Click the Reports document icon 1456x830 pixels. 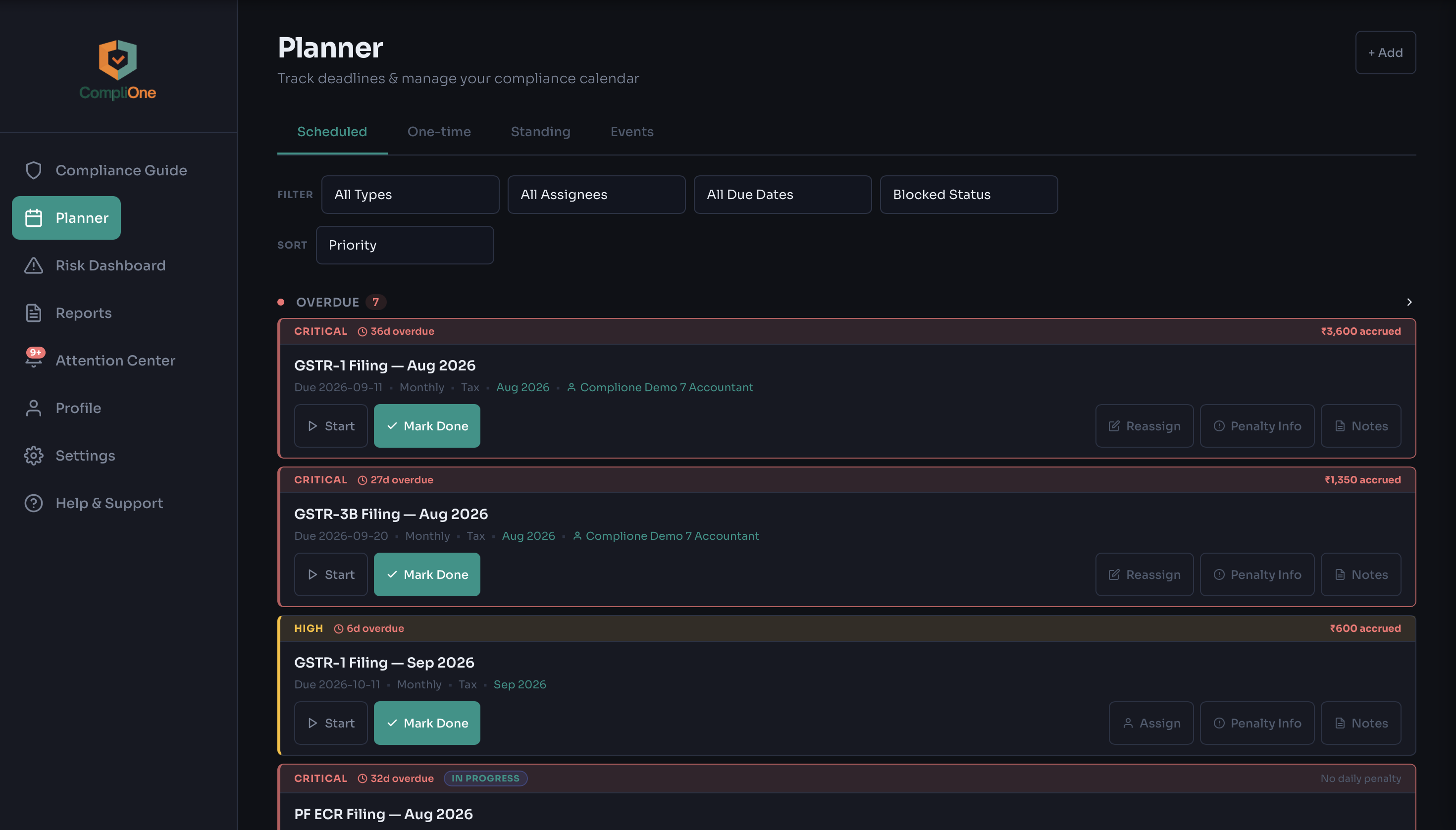(34, 313)
